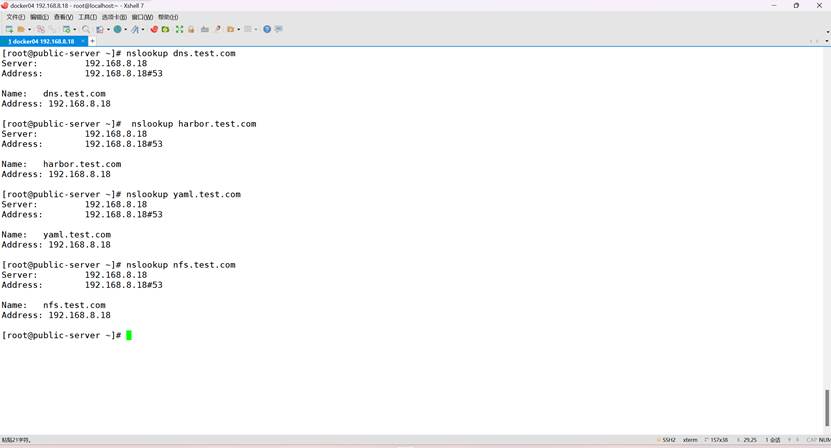Click the line Name: harbor.test.com

point(61,164)
